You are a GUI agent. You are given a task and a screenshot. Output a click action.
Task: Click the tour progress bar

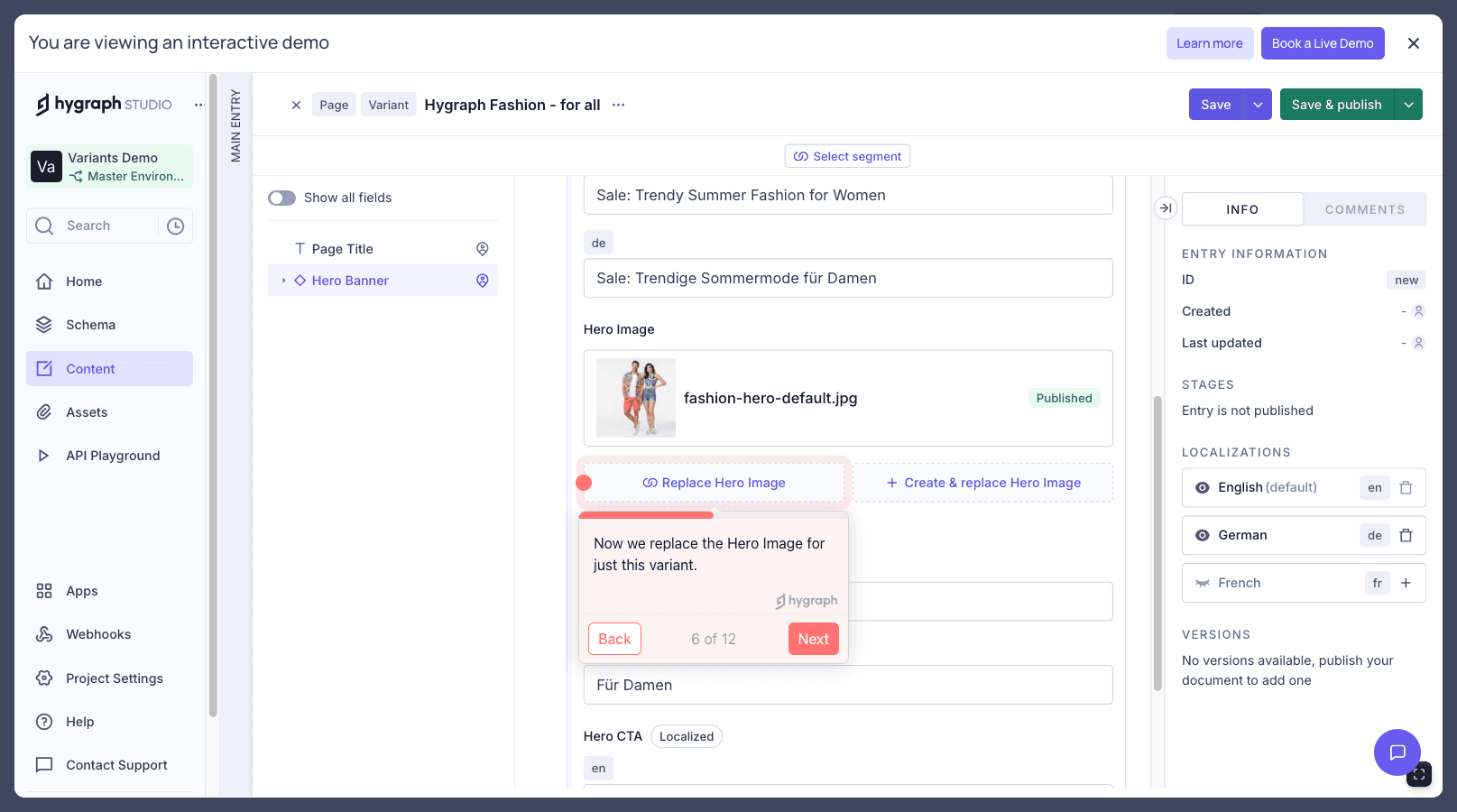point(714,515)
